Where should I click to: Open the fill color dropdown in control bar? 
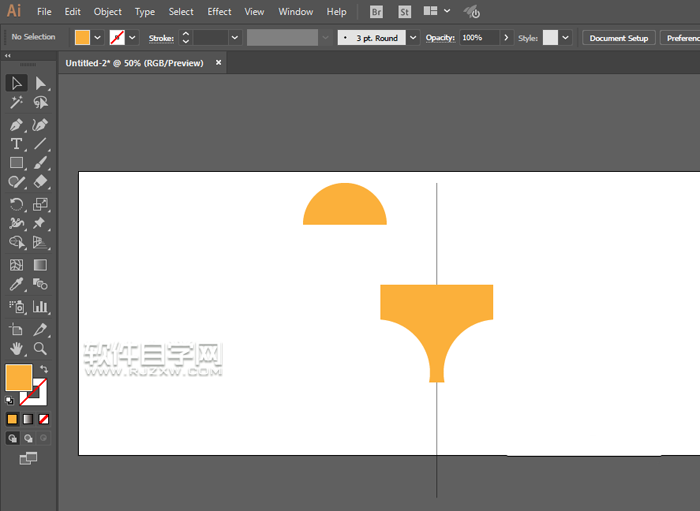pyautogui.click(x=98, y=38)
